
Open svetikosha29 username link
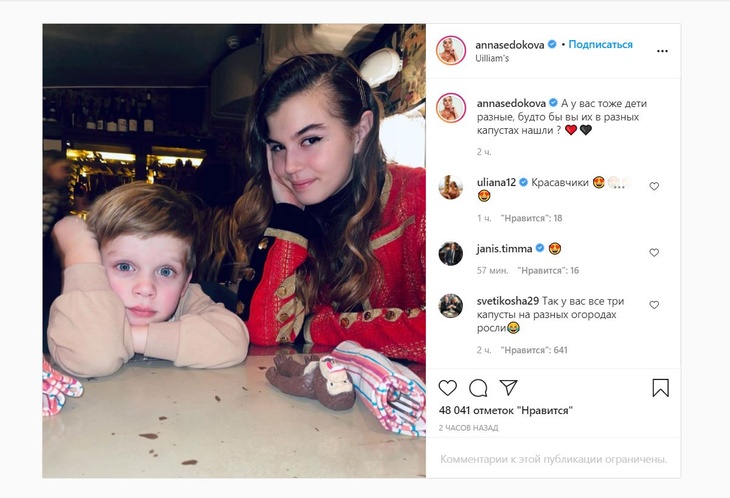(x=507, y=301)
